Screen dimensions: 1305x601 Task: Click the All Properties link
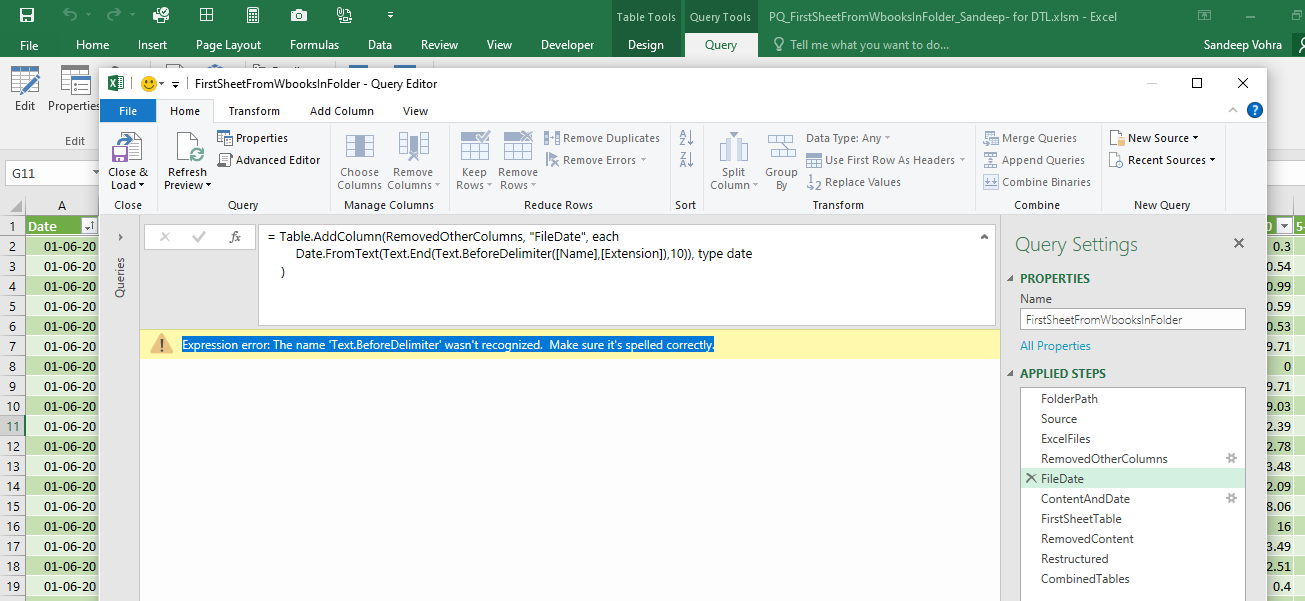(x=1055, y=346)
